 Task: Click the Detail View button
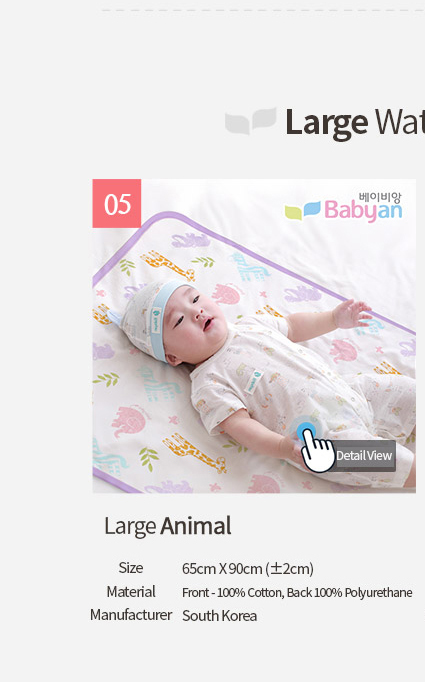point(364,456)
